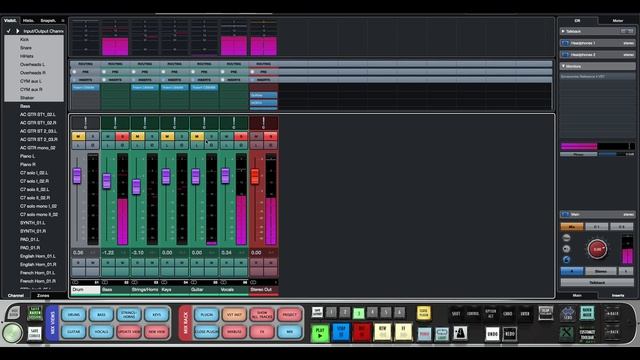
Task: Switch to the KEYS mix view
Action: click(156, 315)
